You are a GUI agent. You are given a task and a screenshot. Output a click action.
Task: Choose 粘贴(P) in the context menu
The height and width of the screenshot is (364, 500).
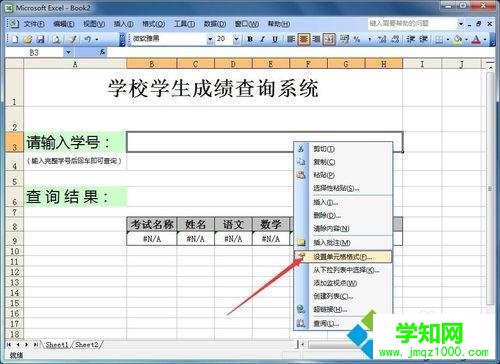click(343, 175)
